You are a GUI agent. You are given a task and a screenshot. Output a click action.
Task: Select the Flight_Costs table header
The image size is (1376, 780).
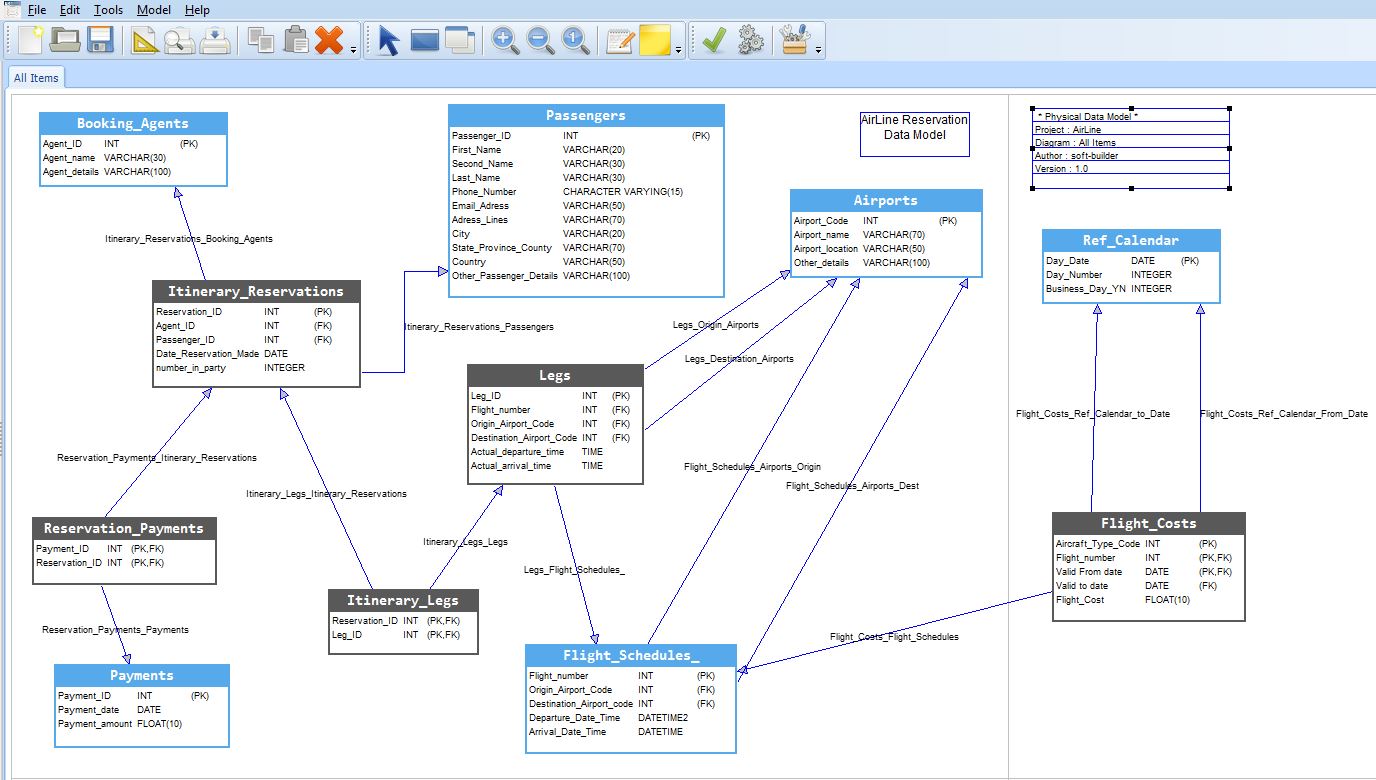pyautogui.click(x=1148, y=523)
